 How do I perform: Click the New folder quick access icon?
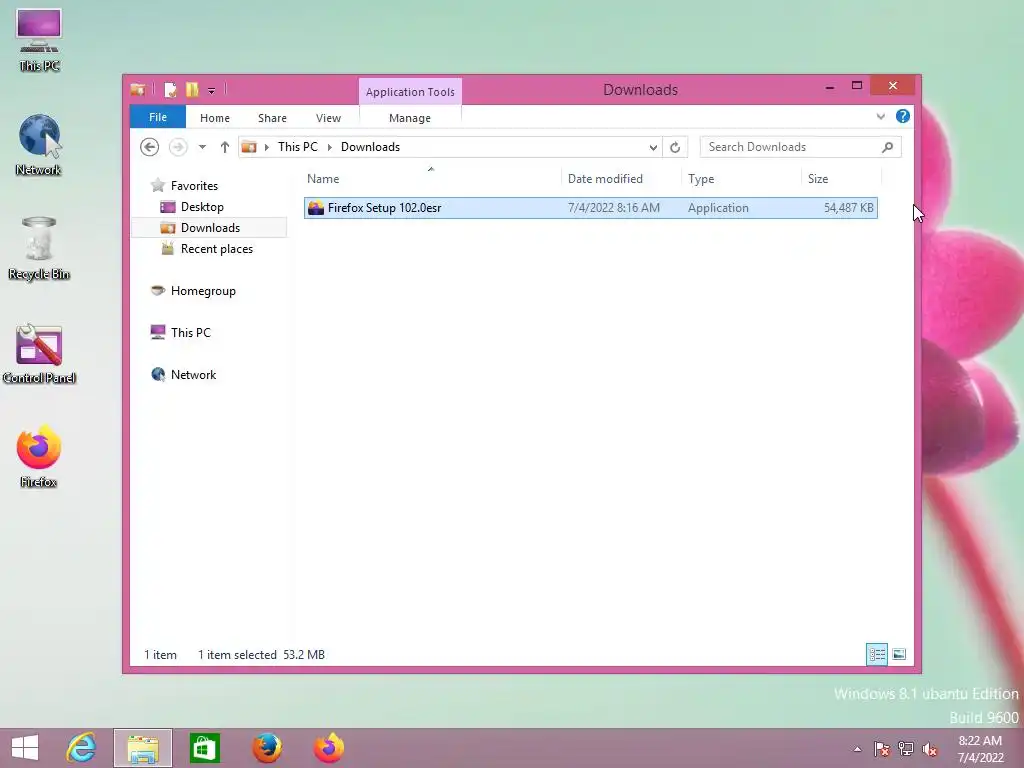pyautogui.click(x=192, y=89)
